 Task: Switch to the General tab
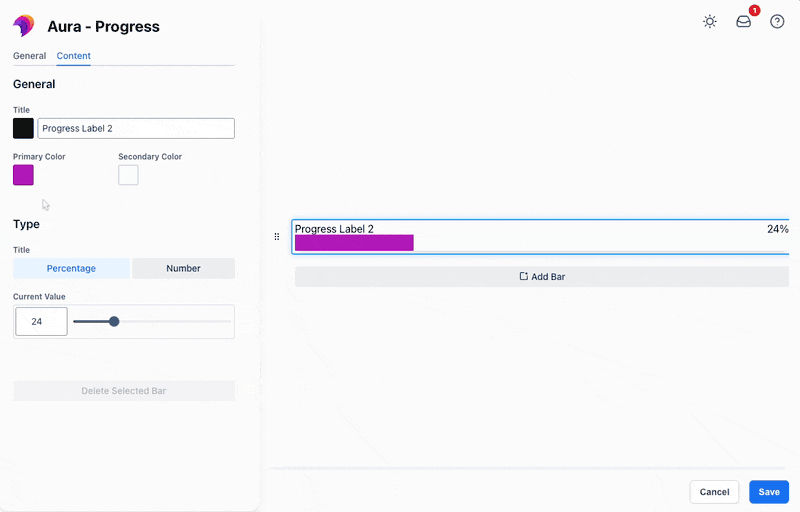point(30,56)
